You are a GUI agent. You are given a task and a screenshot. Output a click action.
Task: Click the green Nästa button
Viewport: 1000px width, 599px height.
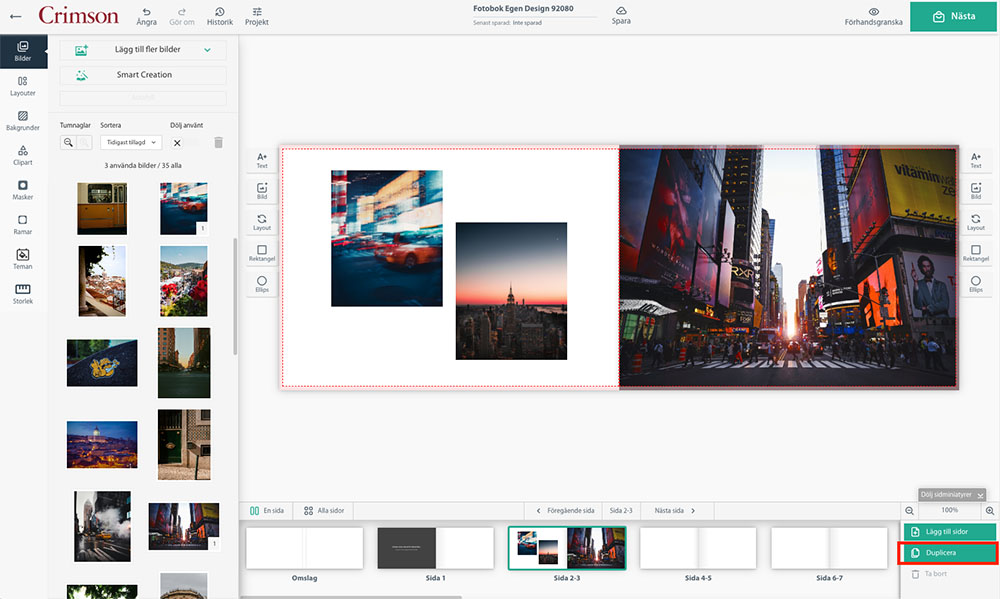click(953, 17)
